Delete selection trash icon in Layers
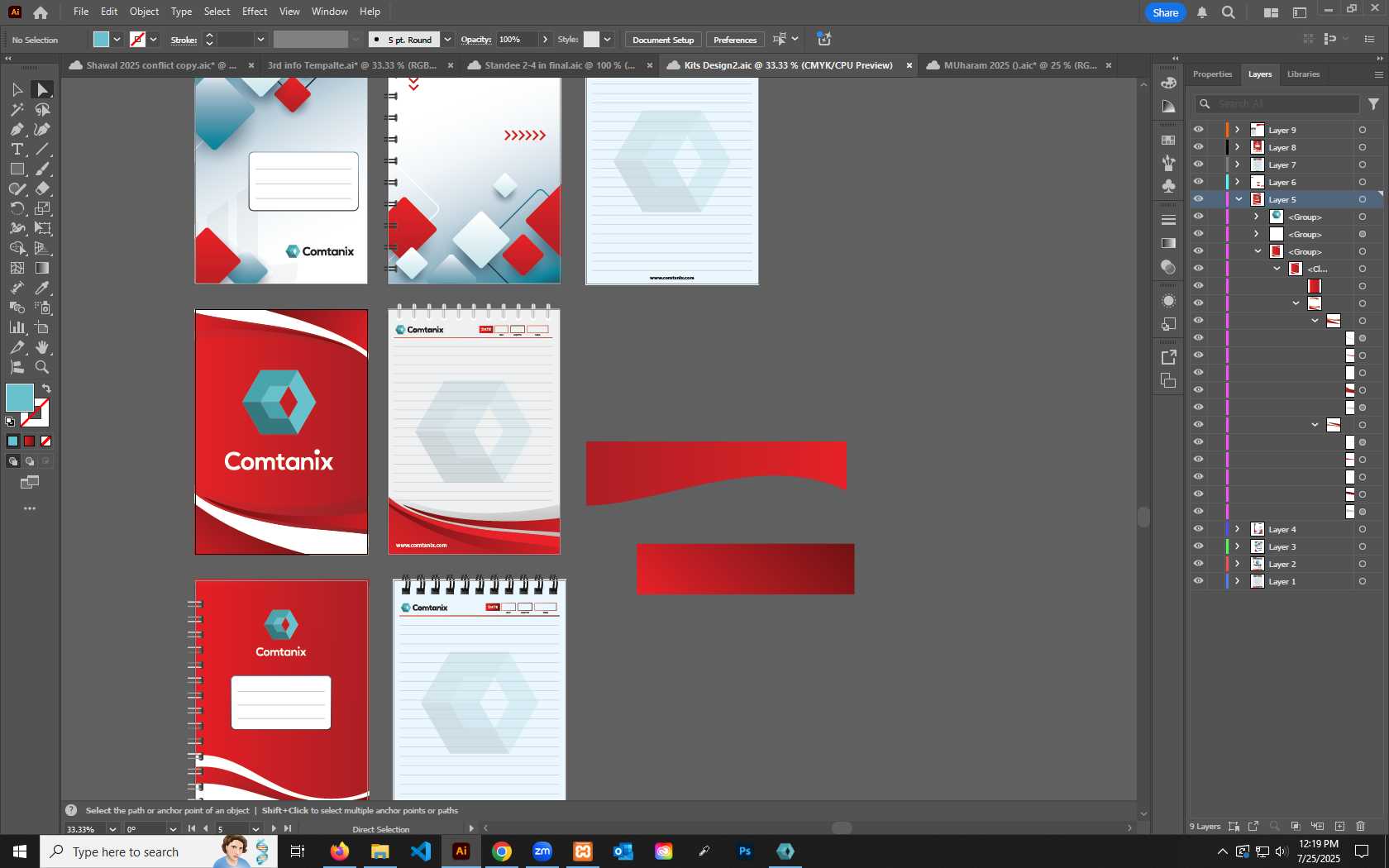The image size is (1389, 868). (x=1361, y=826)
